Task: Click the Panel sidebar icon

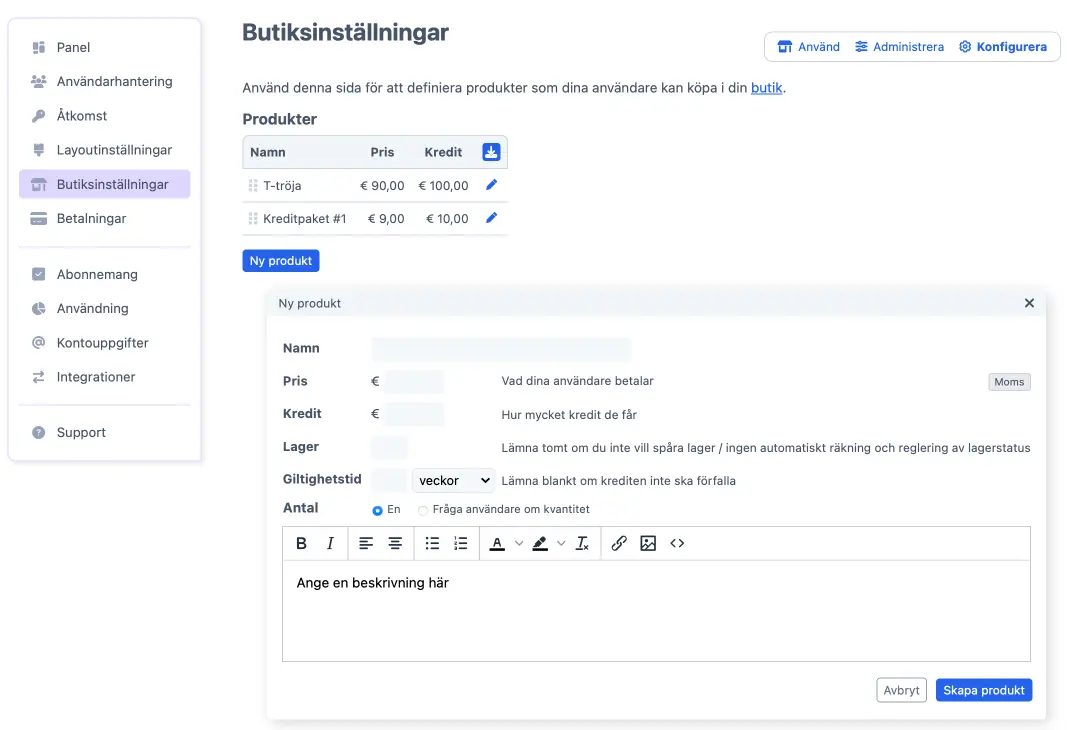Action: coord(39,48)
